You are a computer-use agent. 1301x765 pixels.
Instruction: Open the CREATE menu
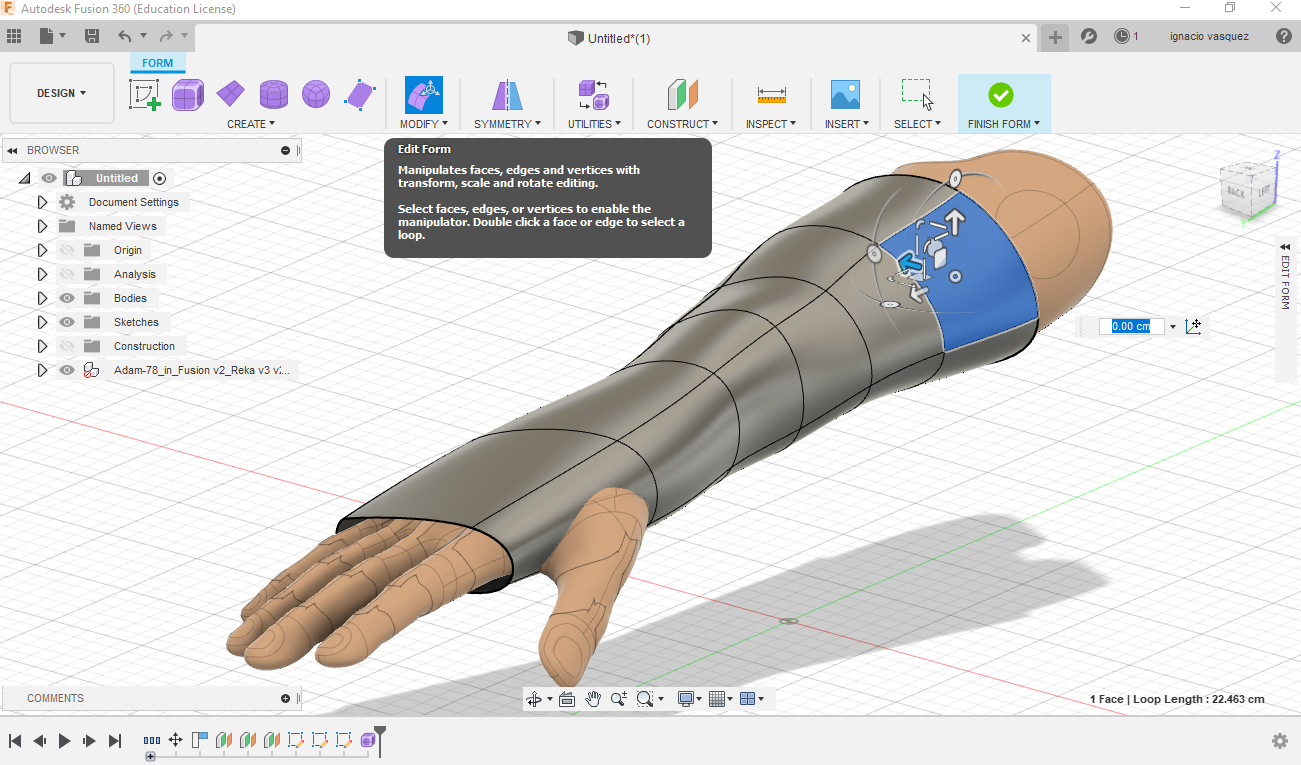[x=251, y=124]
